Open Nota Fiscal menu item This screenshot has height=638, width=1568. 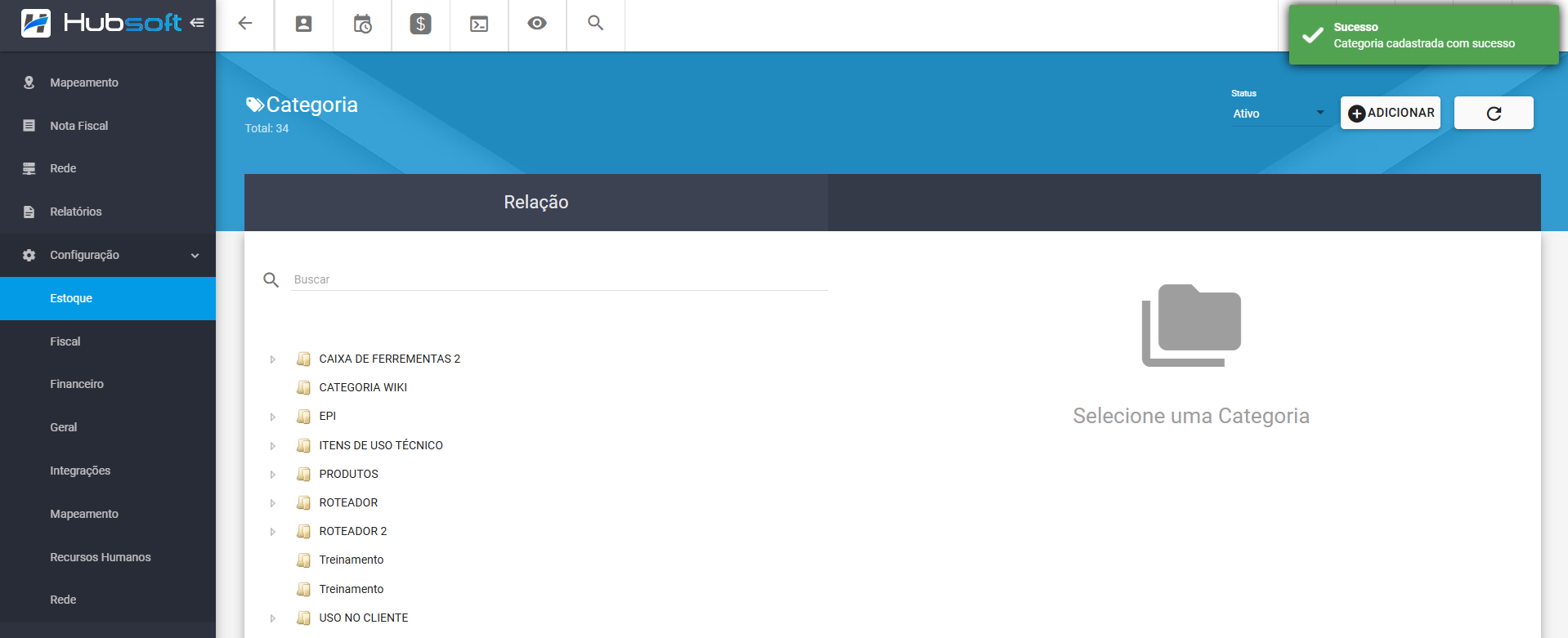click(x=108, y=126)
